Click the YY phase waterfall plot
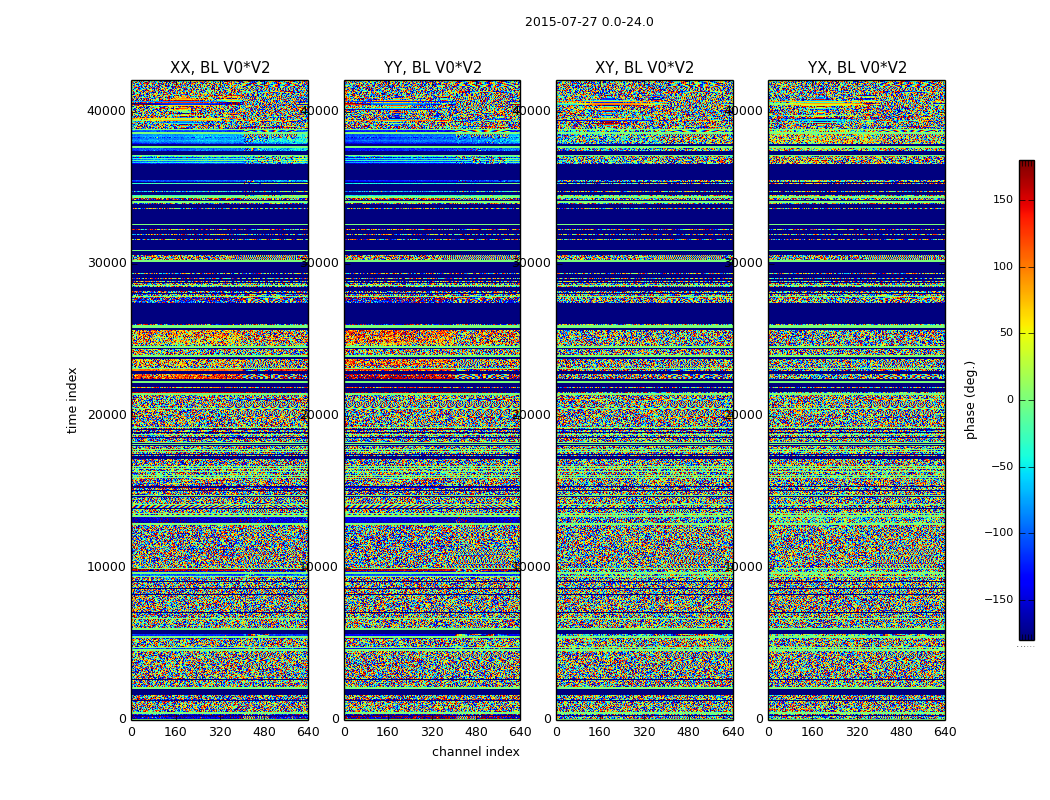1050x800 pixels. tap(433, 400)
